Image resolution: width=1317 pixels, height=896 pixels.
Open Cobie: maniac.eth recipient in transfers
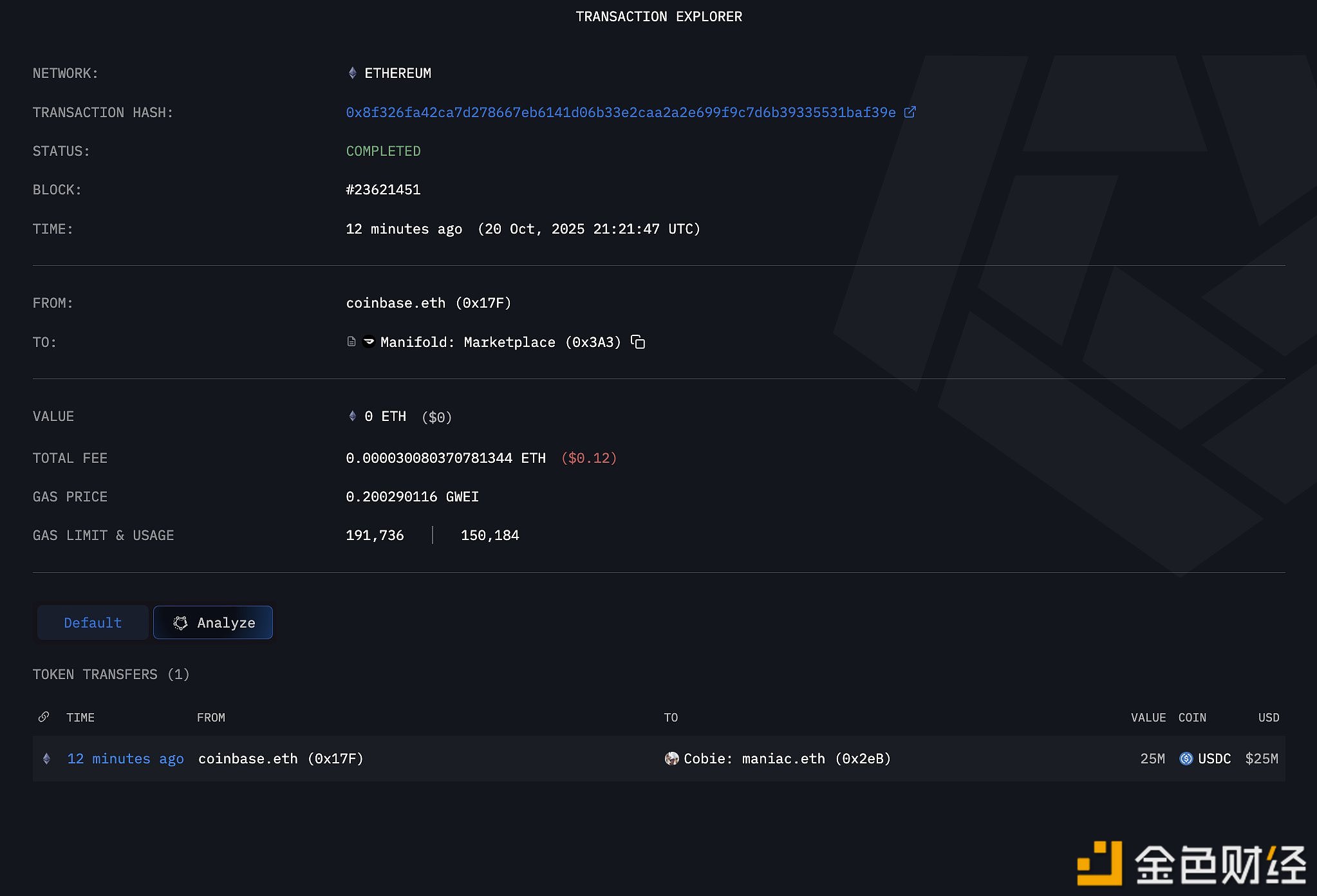[x=787, y=759]
